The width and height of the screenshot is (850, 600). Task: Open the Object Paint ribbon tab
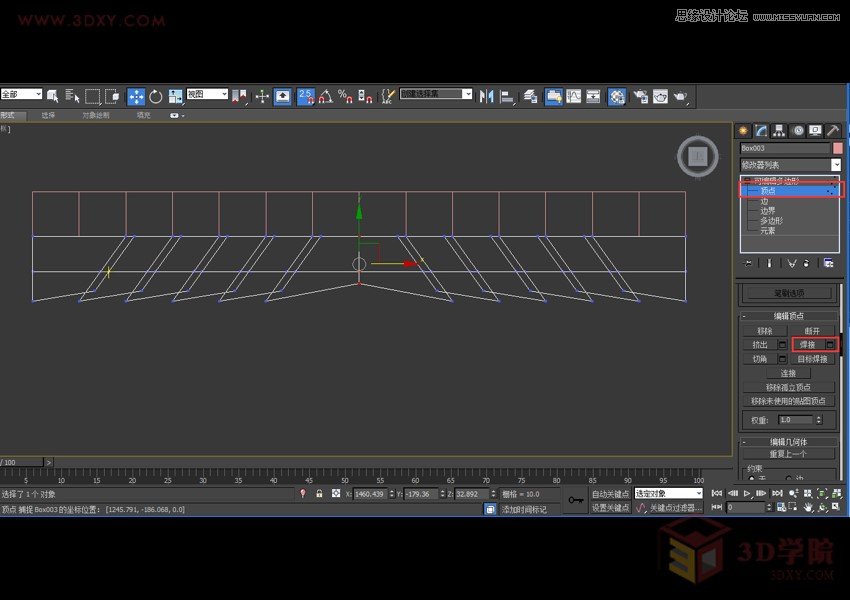tap(96, 113)
